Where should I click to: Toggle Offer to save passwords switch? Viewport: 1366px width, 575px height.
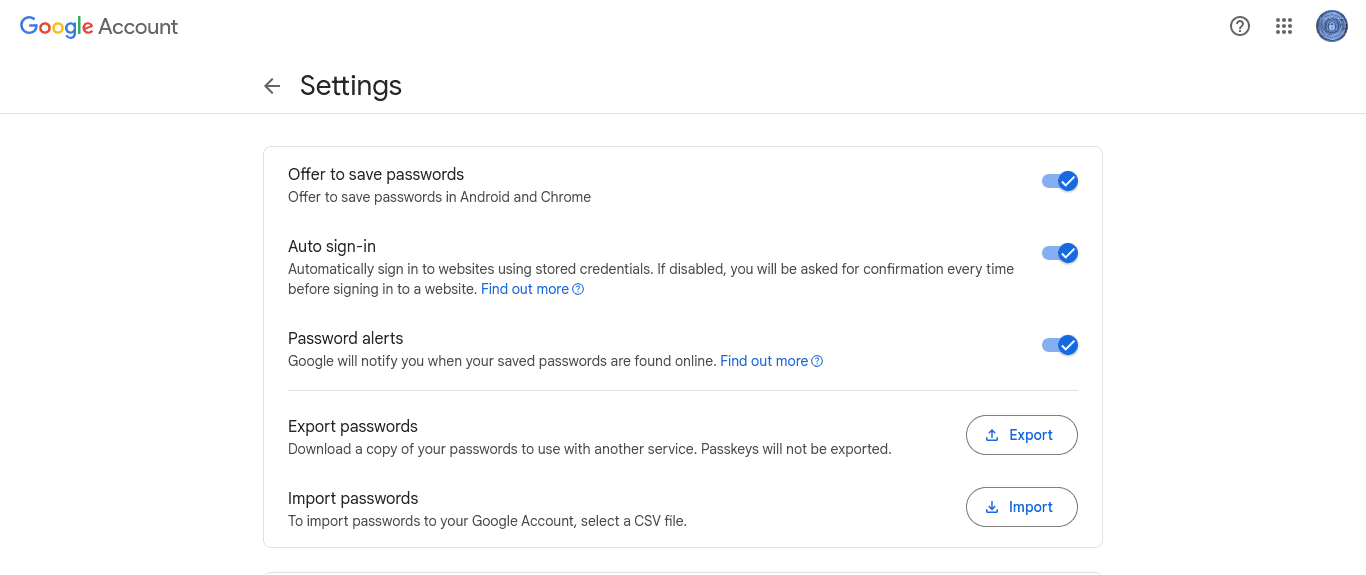coord(1060,181)
